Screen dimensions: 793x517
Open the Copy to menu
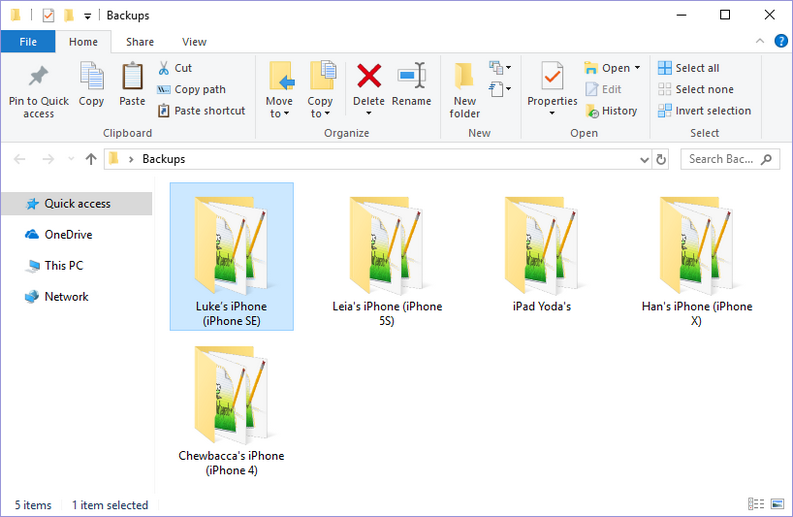[320, 90]
